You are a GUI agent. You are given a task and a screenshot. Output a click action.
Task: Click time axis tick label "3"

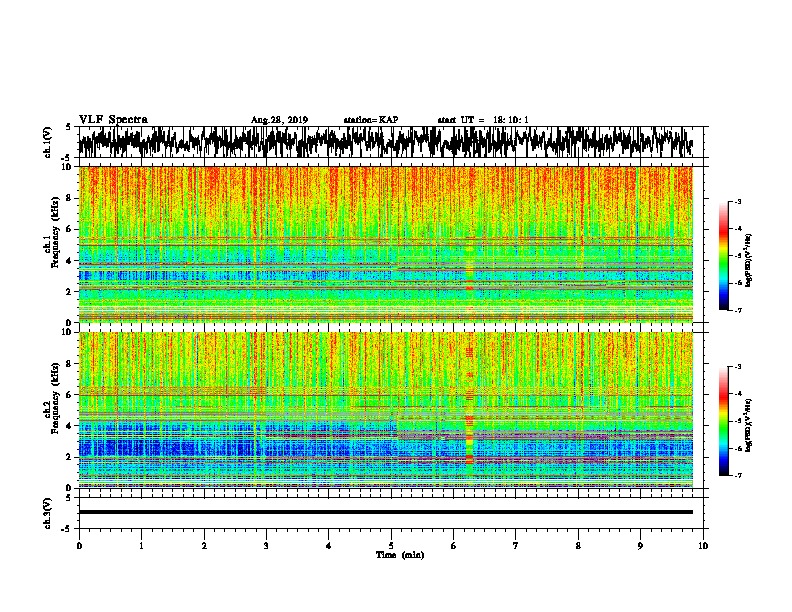click(x=266, y=546)
